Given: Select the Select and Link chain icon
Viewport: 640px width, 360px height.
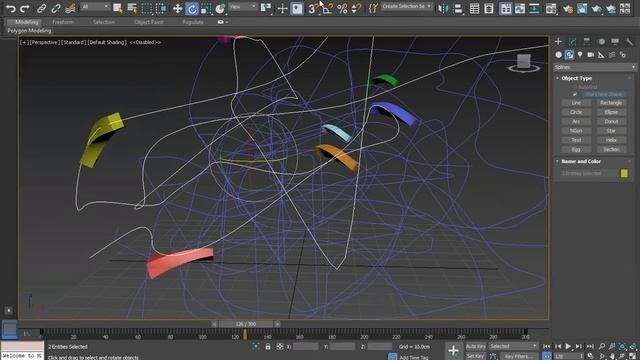Looking at the screenshot, I should click(42, 8).
